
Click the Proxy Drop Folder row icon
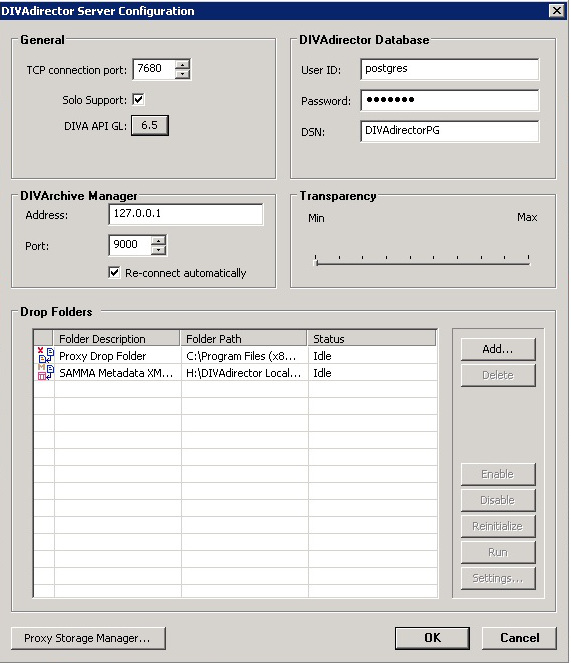tap(45, 355)
